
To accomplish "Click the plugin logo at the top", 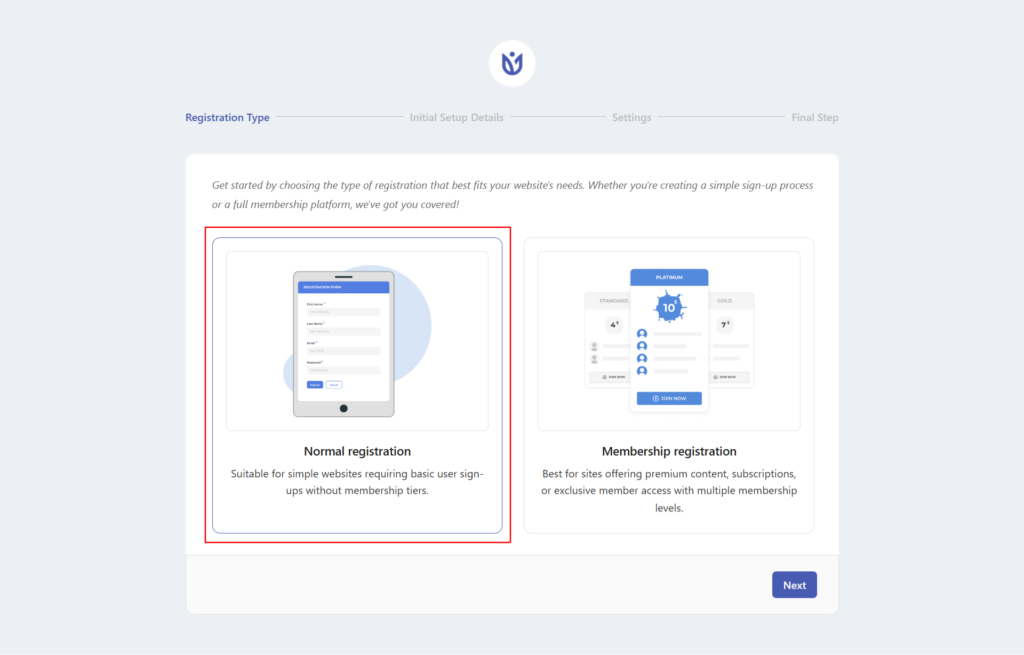I will point(511,63).
